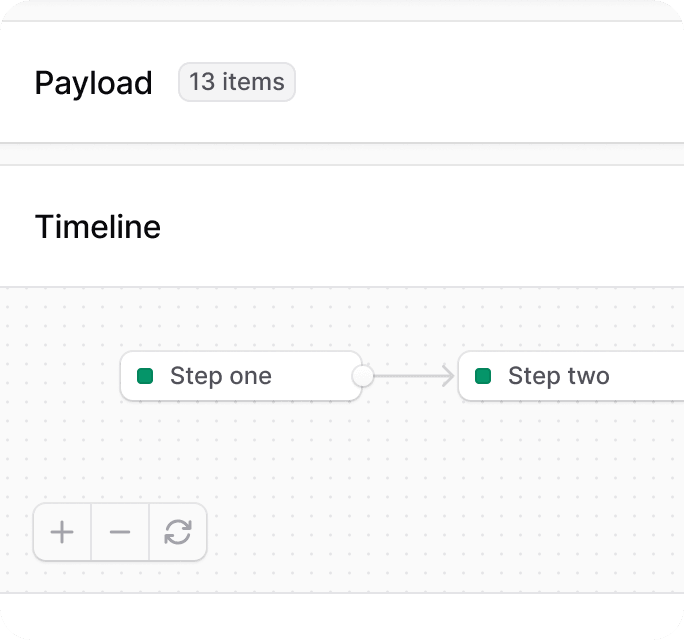Click the empty dotted canvas below Step one
This screenshot has height=640, width=684.
point(241,449)
